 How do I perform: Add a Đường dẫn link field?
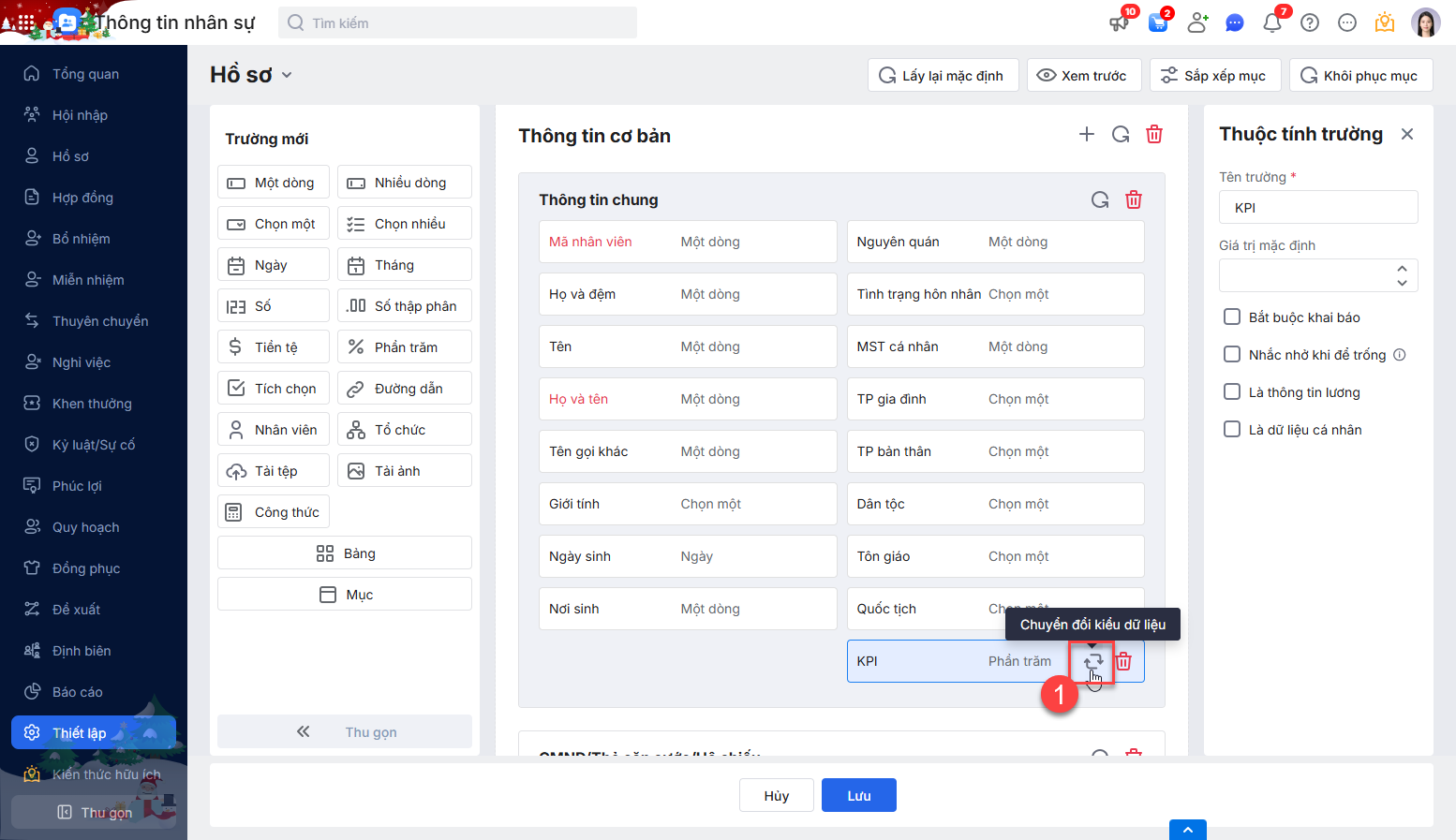coord(405,388)
